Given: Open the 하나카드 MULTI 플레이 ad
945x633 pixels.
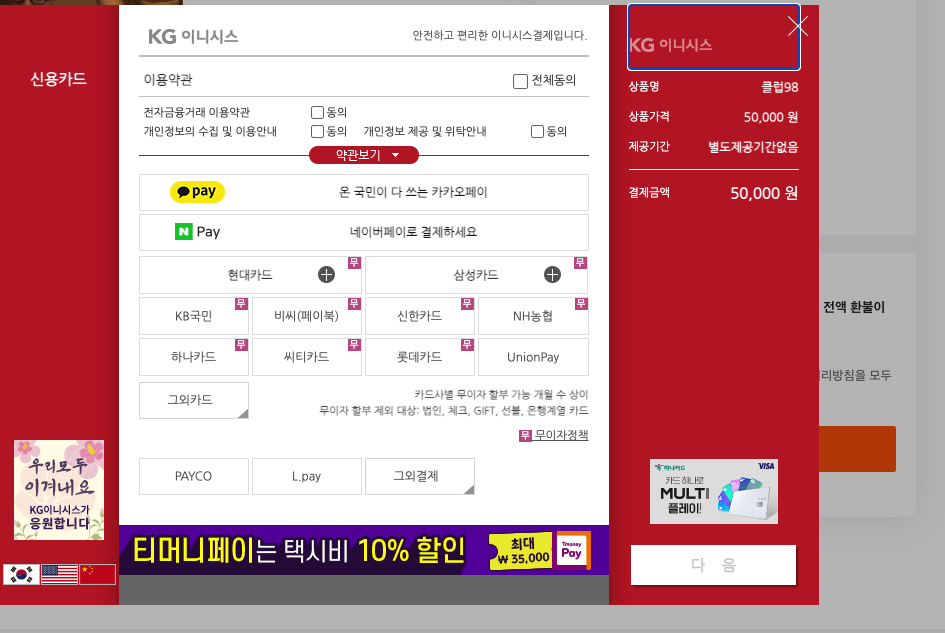Looking at the screenshot, I should pos(714,491).
